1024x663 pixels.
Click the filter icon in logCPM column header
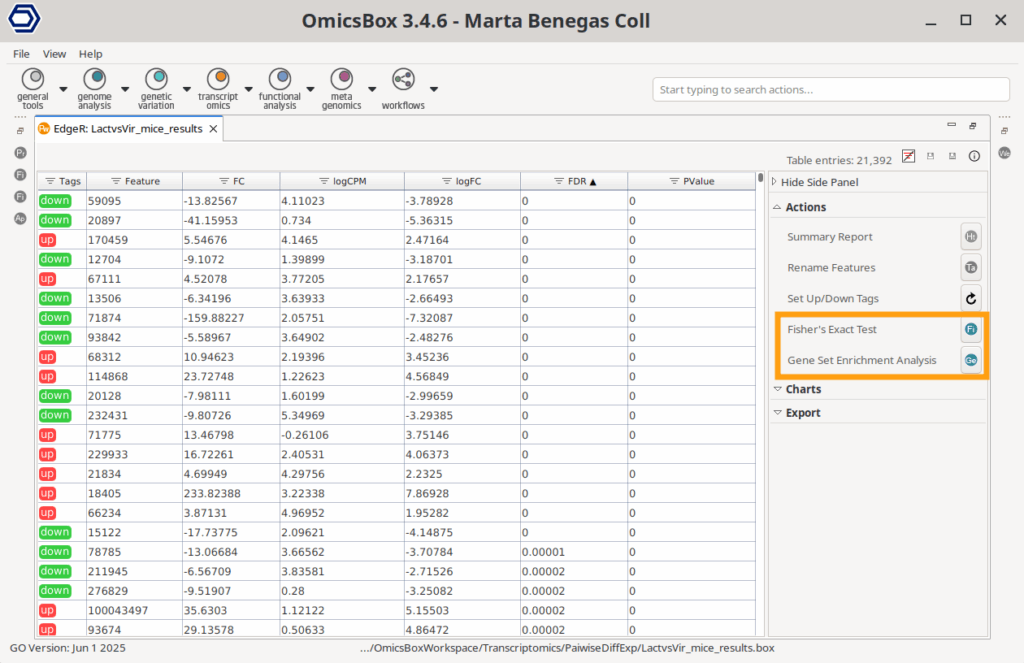[x=324, y=181]
